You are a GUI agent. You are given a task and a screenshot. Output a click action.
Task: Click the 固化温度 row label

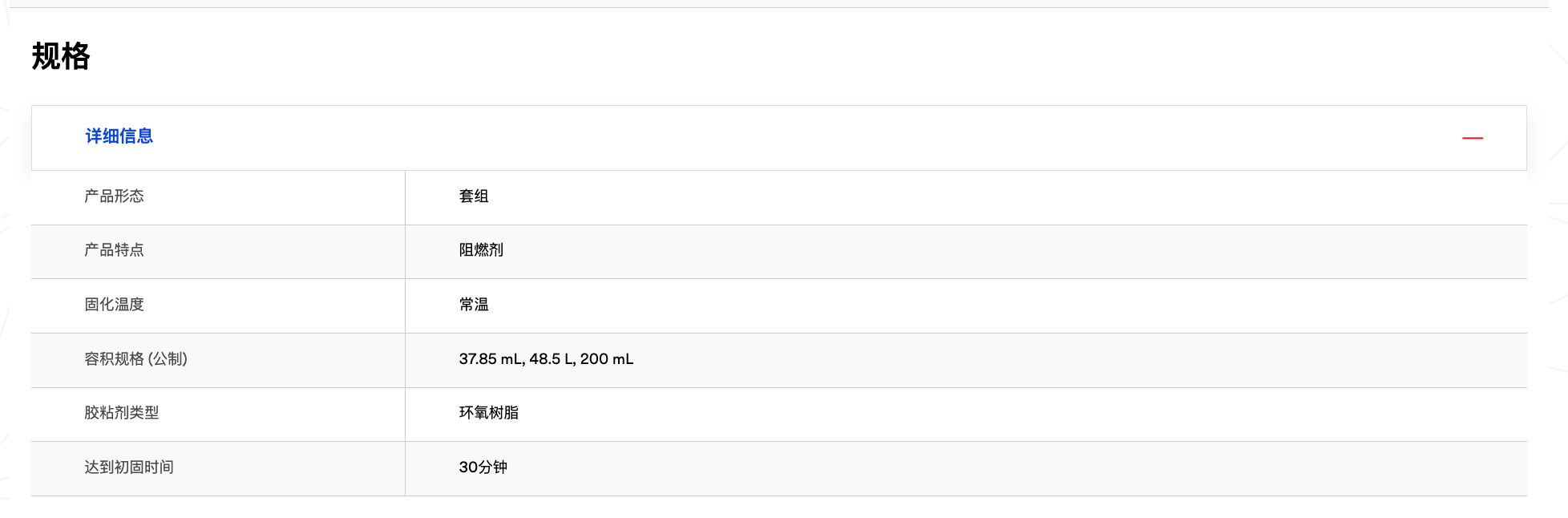click(x=114, y=305)
